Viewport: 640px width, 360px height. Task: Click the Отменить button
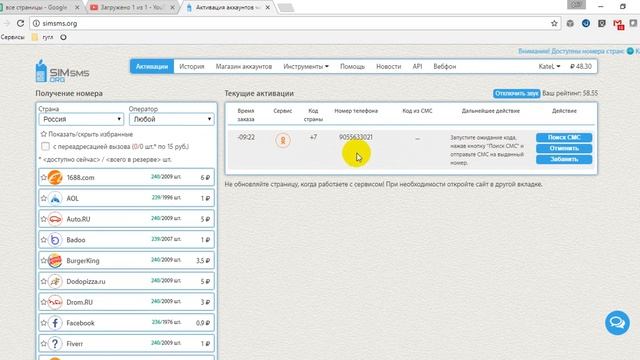(564, 149)
